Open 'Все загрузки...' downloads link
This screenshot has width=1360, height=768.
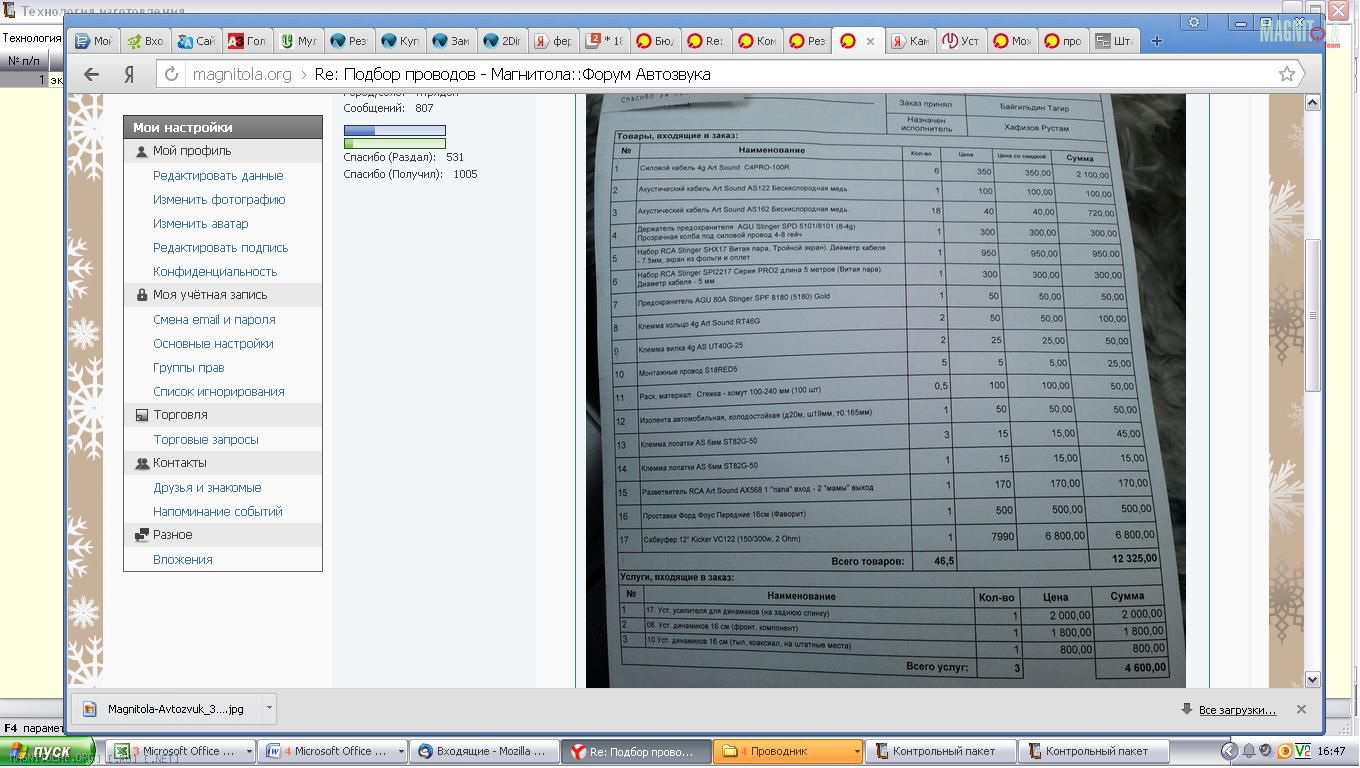point(1237,710)
